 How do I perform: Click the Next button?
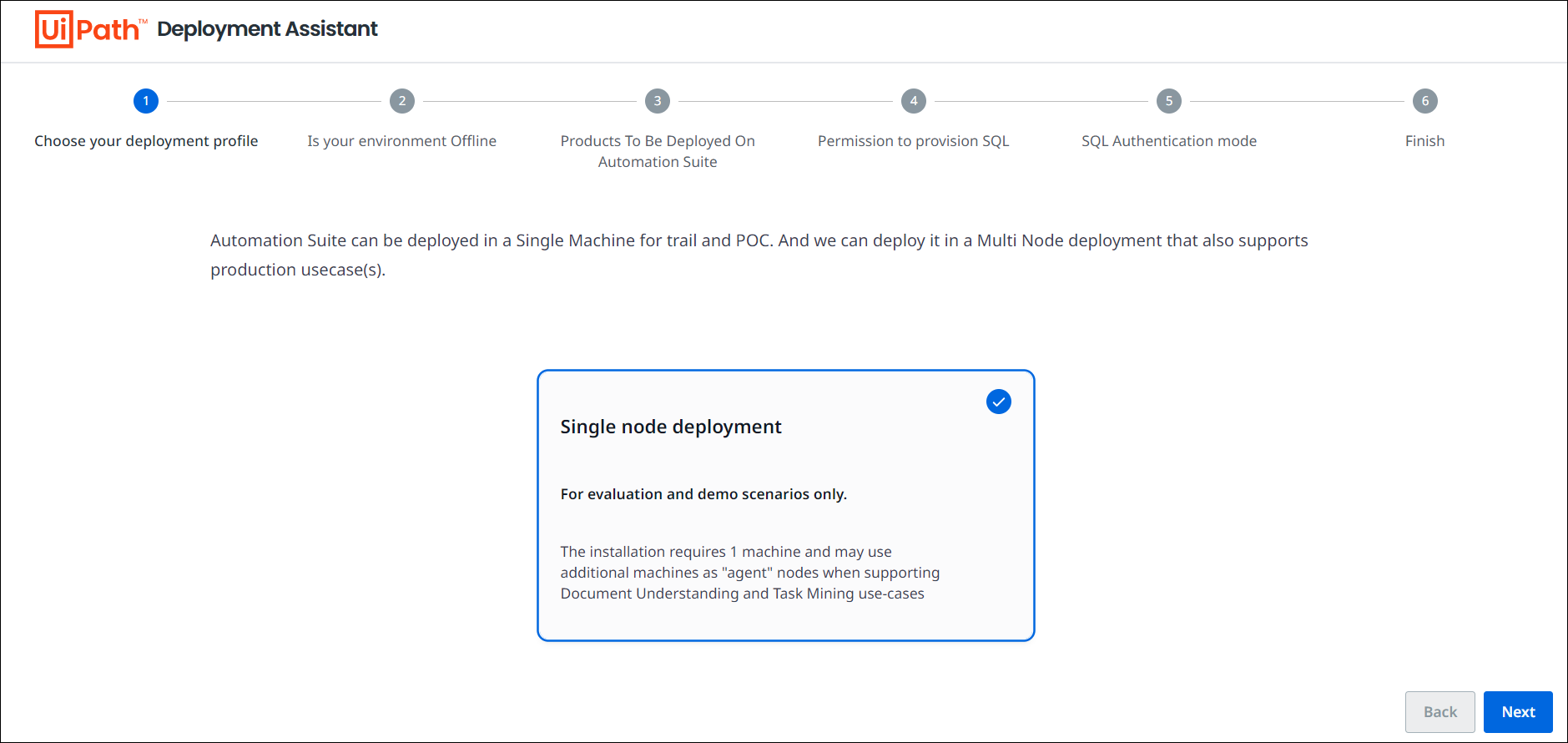coord(1518,712)
